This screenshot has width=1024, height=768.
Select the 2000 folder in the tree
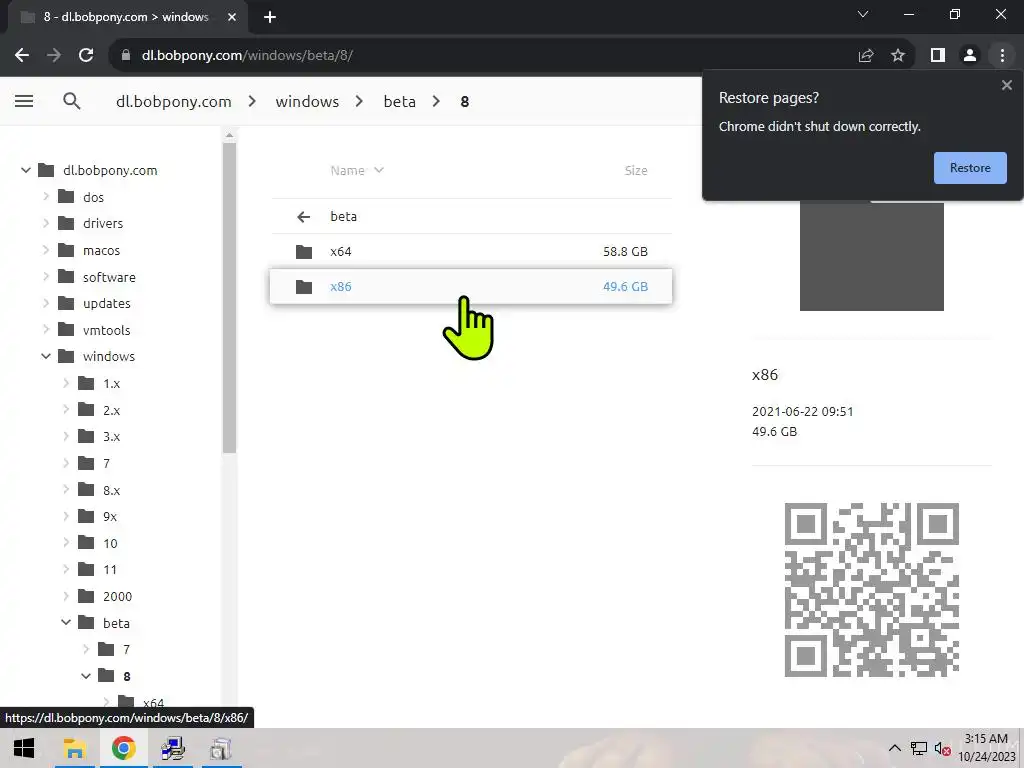118,597
